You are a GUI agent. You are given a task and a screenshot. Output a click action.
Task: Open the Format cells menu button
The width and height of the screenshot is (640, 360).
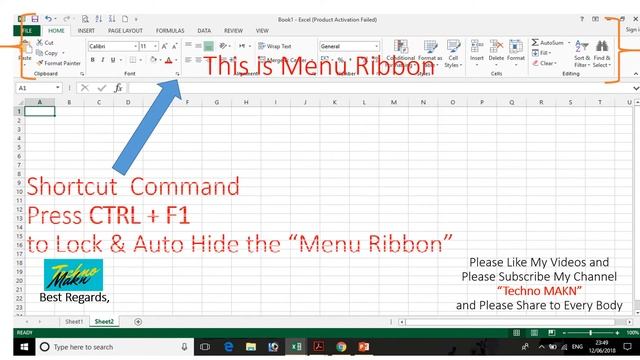pos(516,53)
